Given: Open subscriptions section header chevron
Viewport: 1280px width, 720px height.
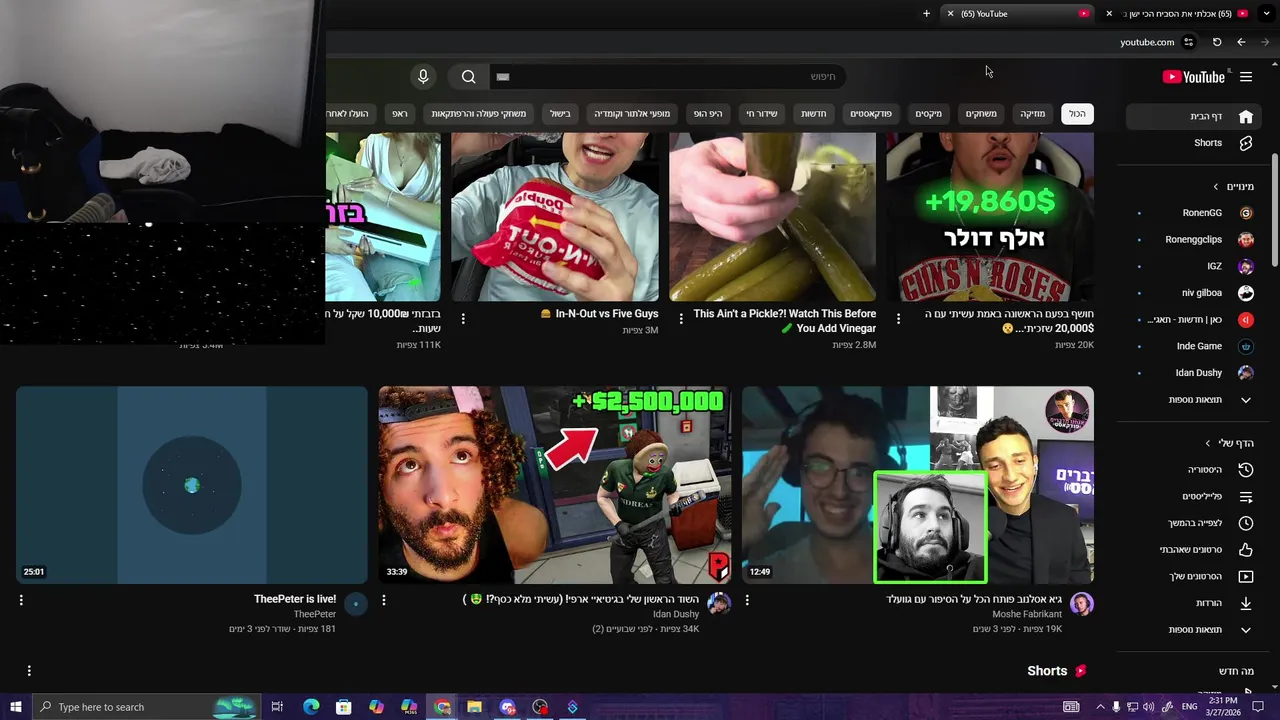Looking at the screenshot, I should (x=1215, y=187).
